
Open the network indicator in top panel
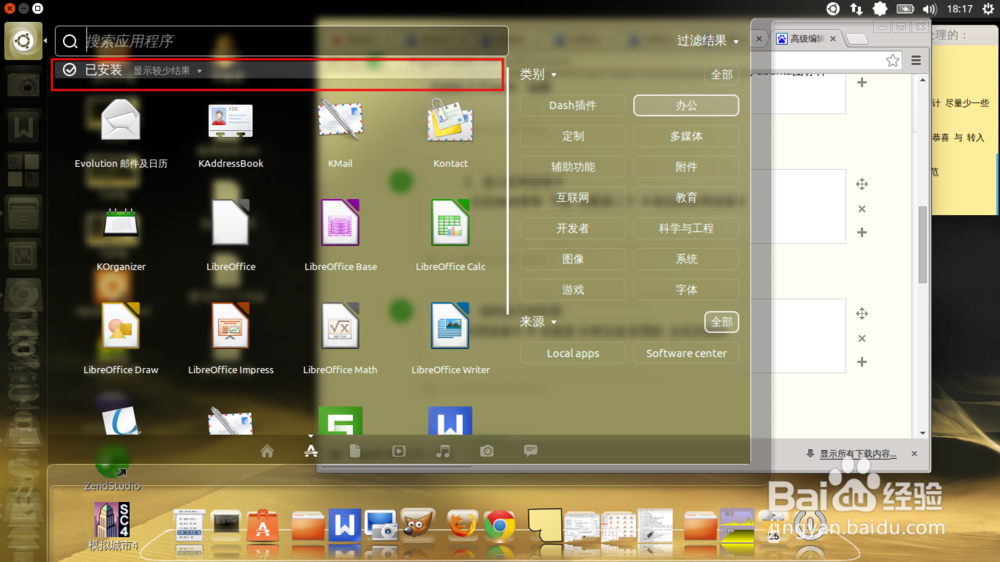(x=856, y=9)
